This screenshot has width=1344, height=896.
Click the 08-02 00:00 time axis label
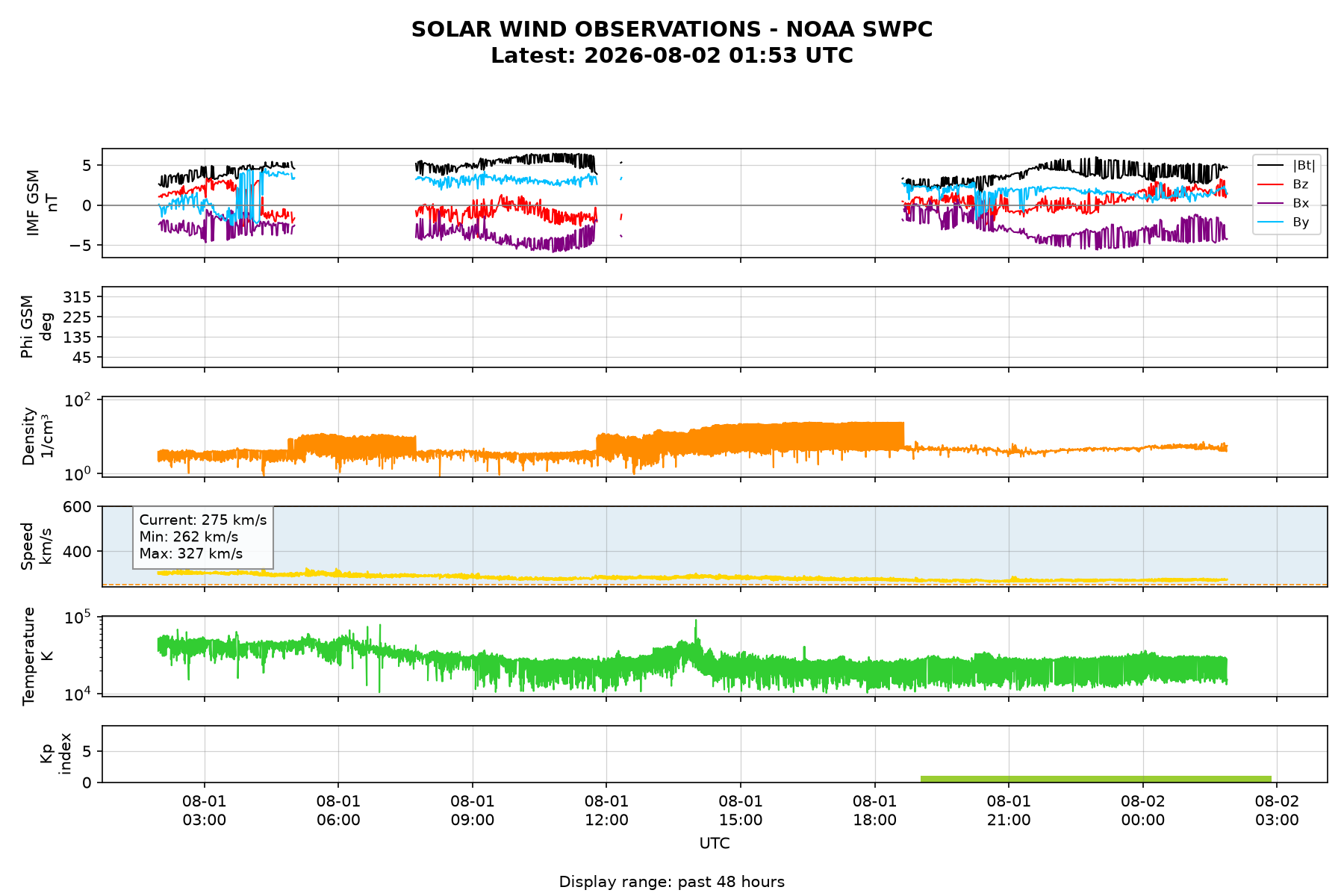pos(1143,811)
